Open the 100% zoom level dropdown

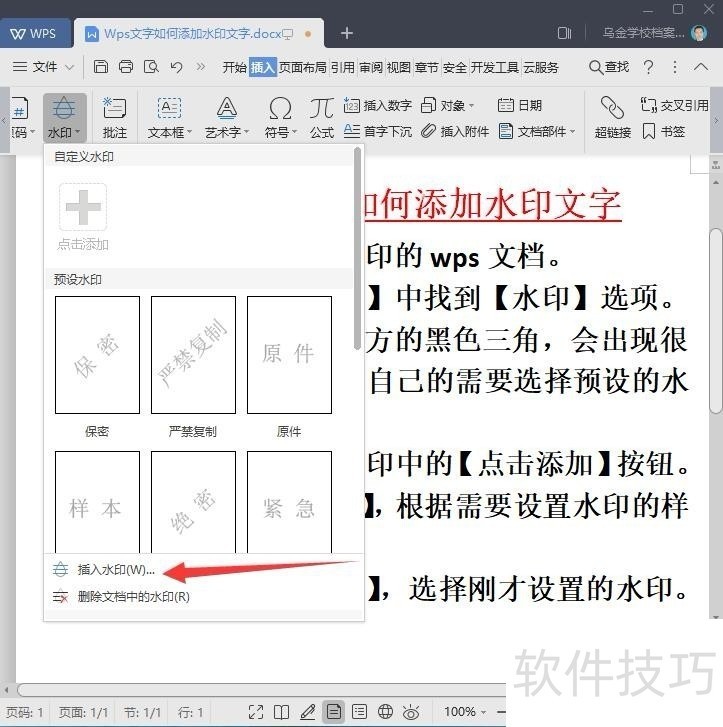coord(465,712)
